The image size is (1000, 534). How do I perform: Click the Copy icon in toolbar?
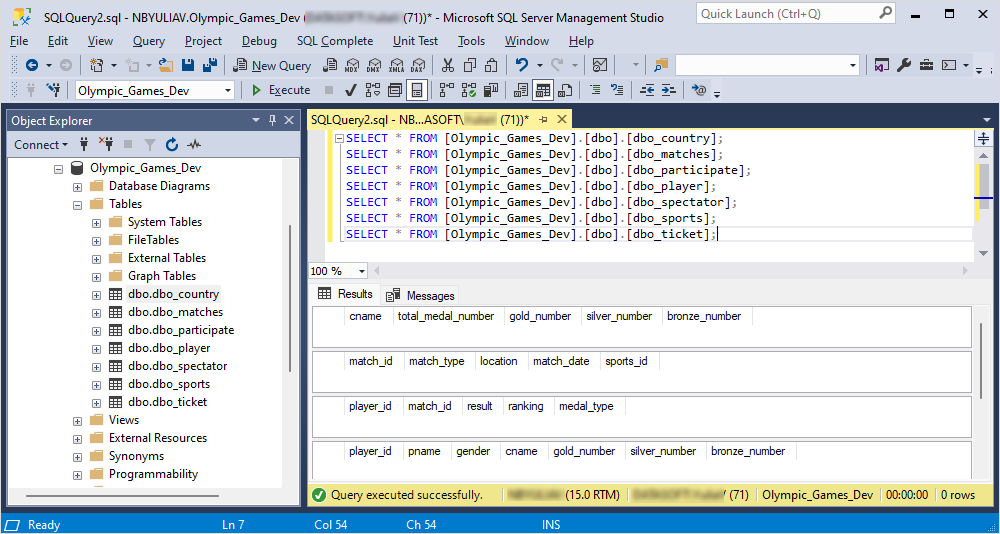[470, 65]
